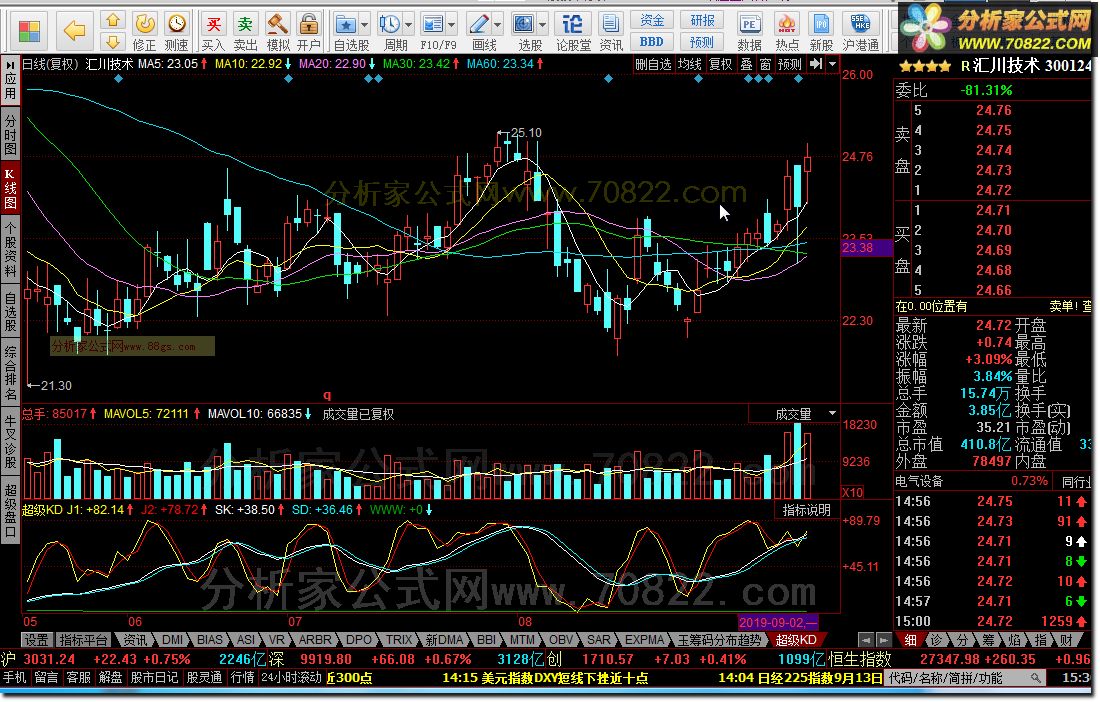Click the 开户 open account lock icon
The image size is (1100, 702).
309,25
